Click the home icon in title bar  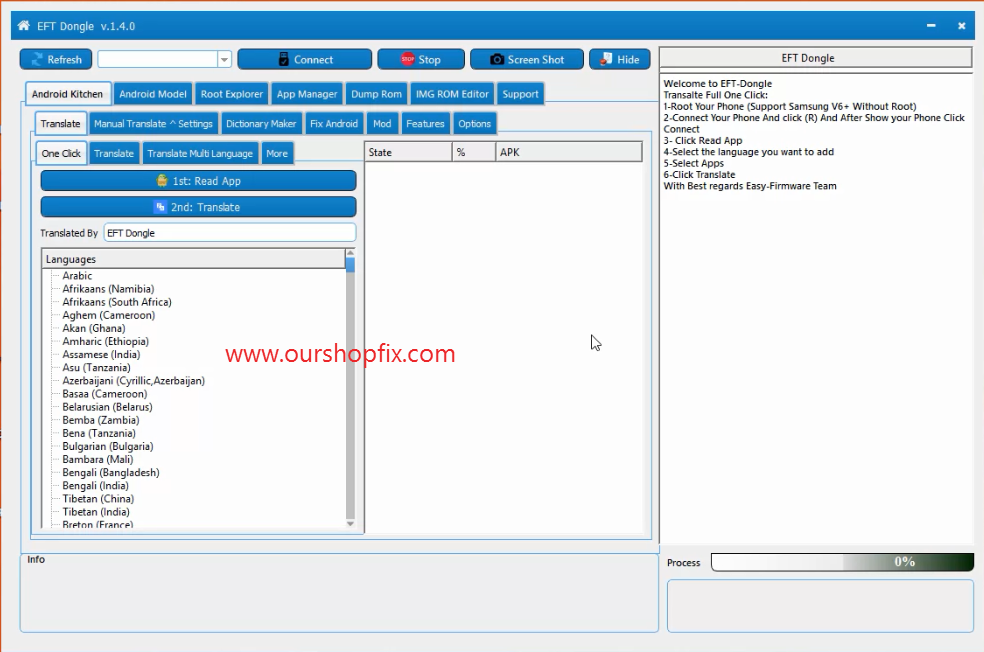point(23,26)
